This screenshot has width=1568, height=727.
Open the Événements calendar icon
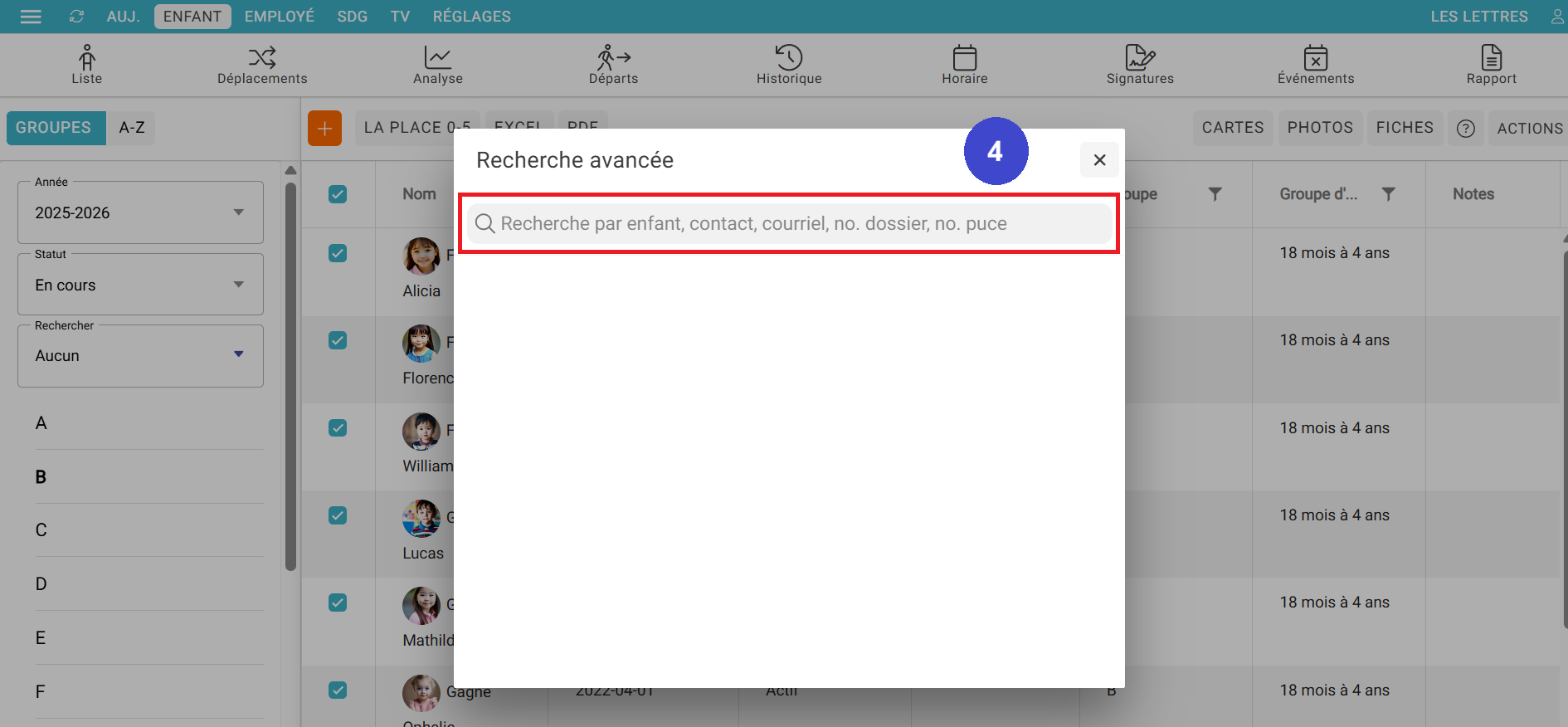pyautogui.click(x=1315, y=57)
